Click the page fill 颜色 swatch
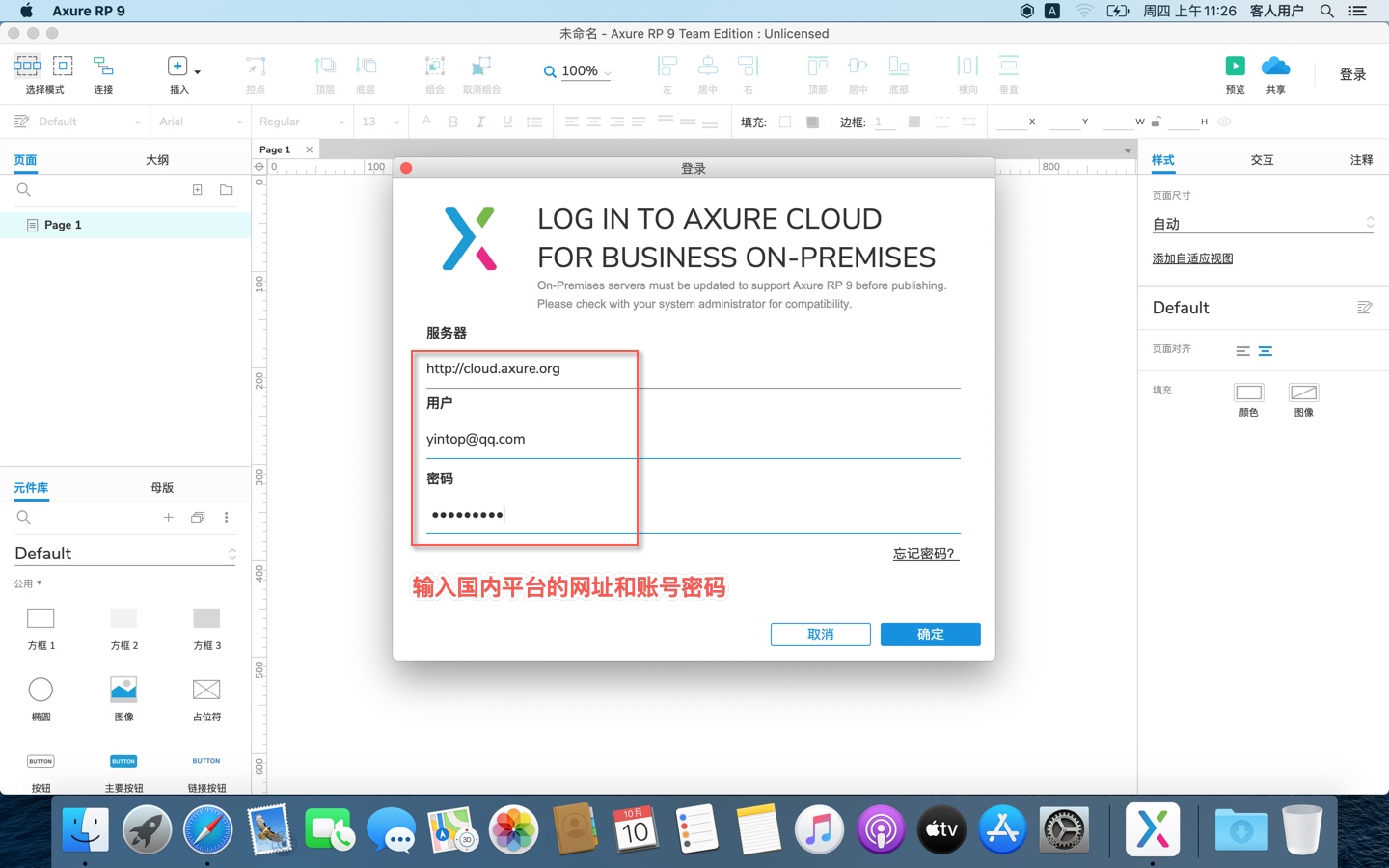This screenshot has height=868, width=1389. (x=1249, y=393)
